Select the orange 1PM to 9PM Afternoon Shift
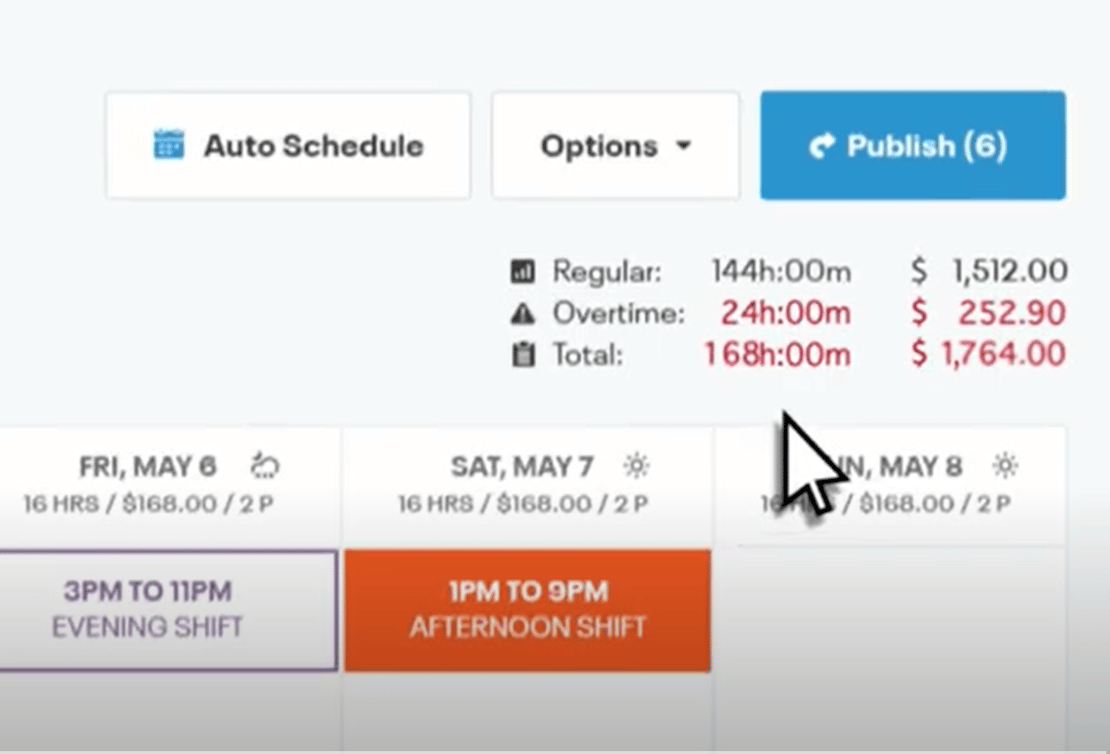This screenshot has width=1110, height=754. (x=527, y=610)
